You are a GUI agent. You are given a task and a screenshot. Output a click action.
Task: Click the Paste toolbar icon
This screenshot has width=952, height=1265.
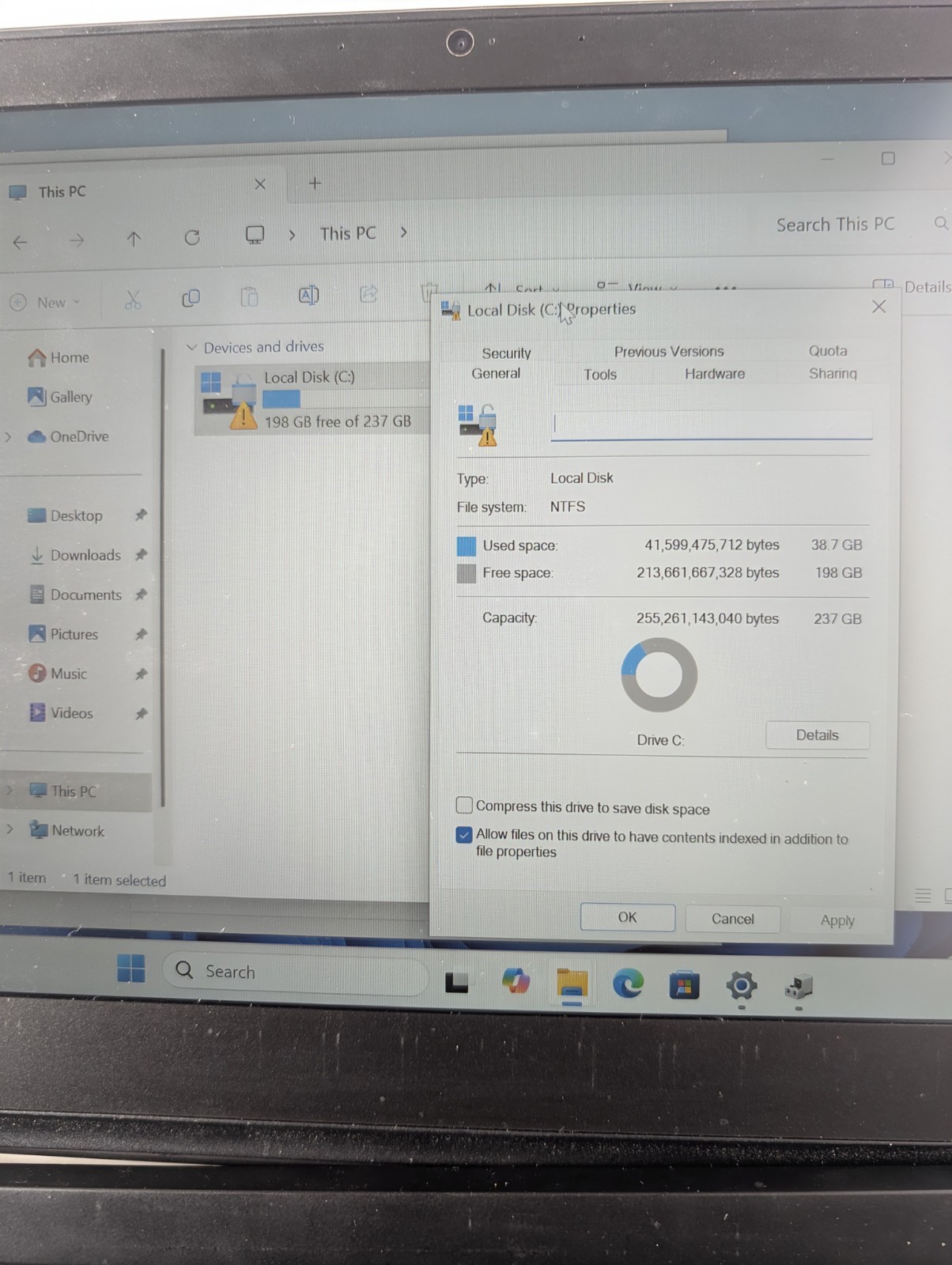tap(249, 296)
